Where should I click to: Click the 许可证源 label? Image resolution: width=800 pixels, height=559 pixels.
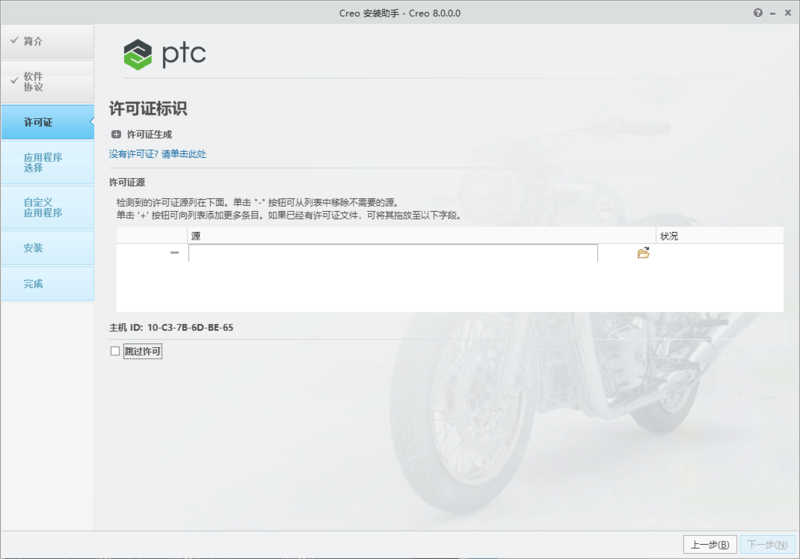pos(127,182)
